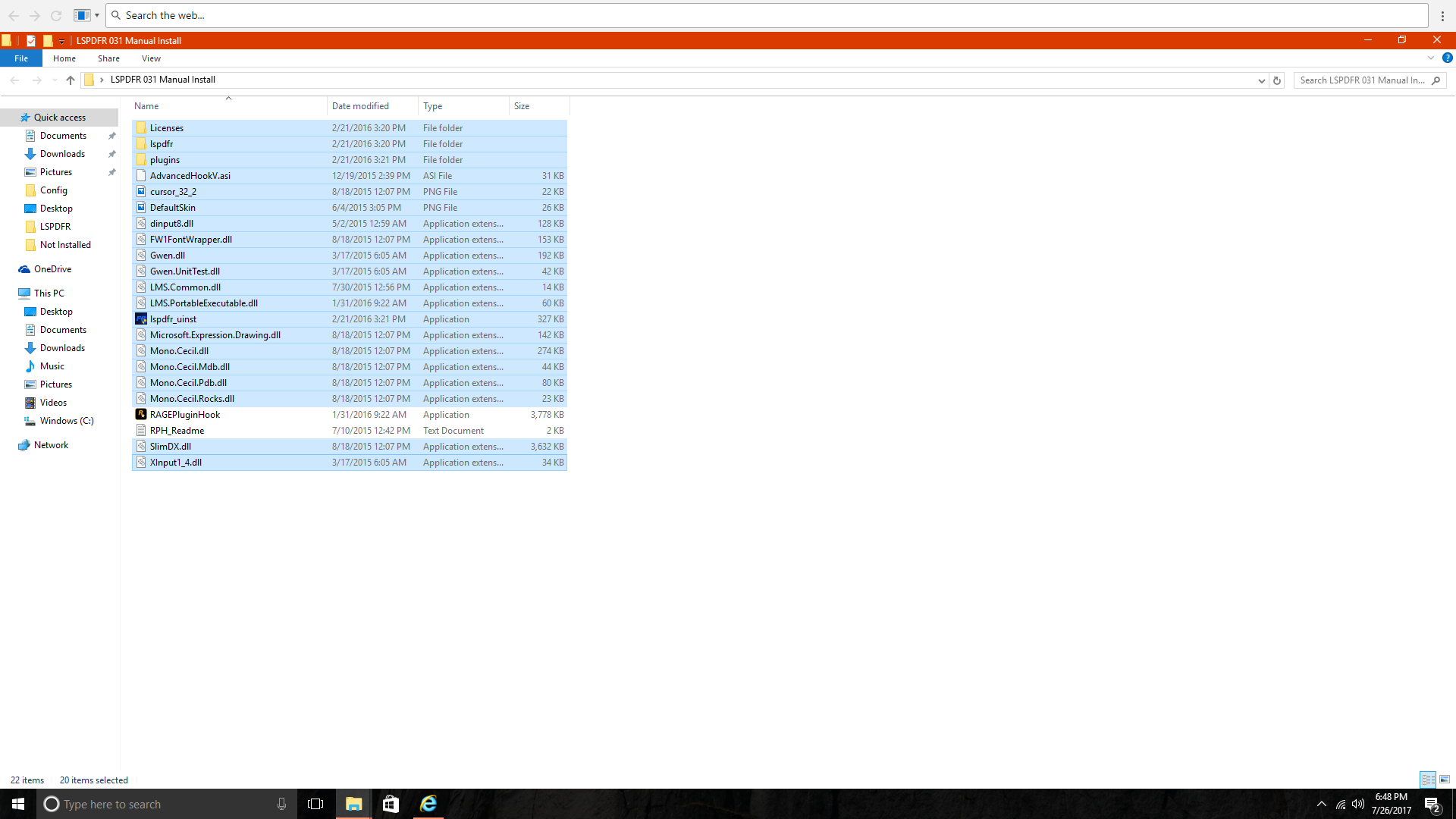
Task: Open LSPDFR folder in Quick access
Action: click(55, 227)
